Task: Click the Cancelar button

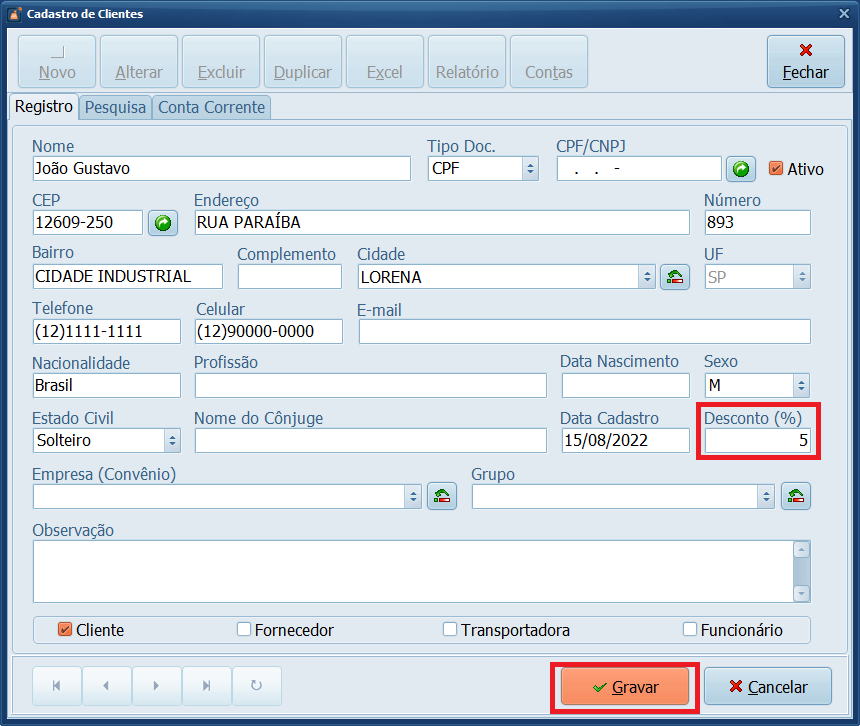Action: pyautogui.click(x=768, y=687)
